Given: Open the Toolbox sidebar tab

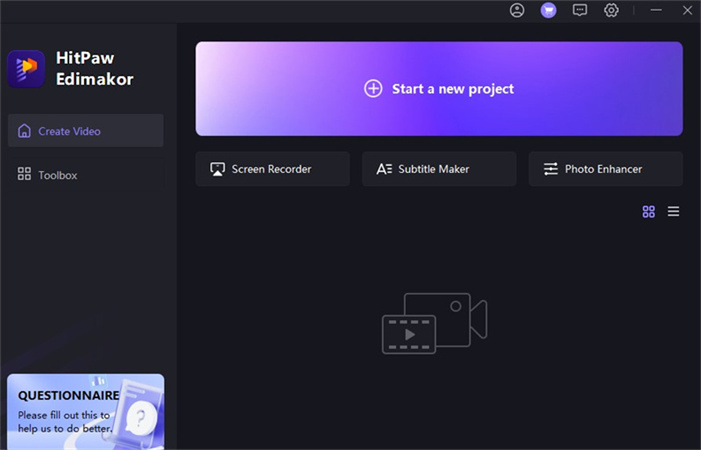Looking at the screenshot, I should pyautogui.click(x=86, y=175).
